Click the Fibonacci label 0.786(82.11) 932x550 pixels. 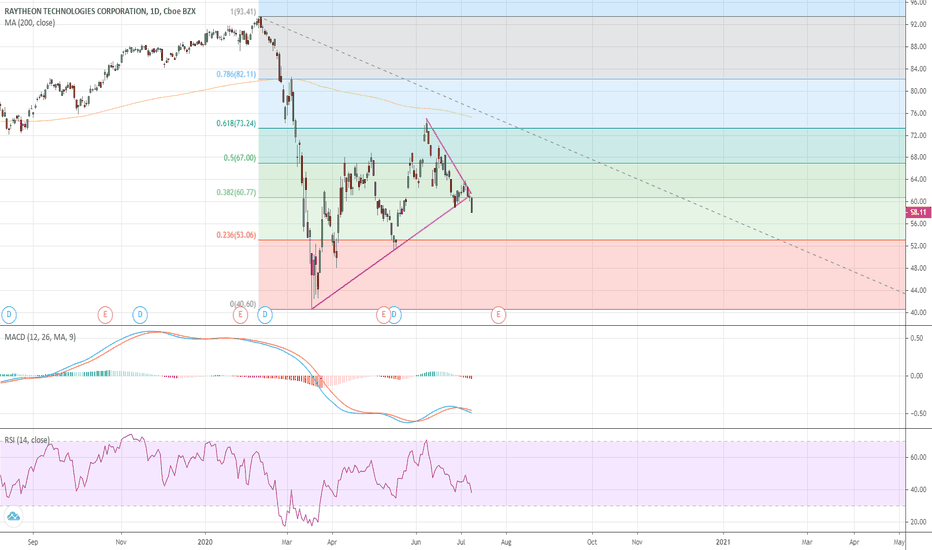click(236, 74)
